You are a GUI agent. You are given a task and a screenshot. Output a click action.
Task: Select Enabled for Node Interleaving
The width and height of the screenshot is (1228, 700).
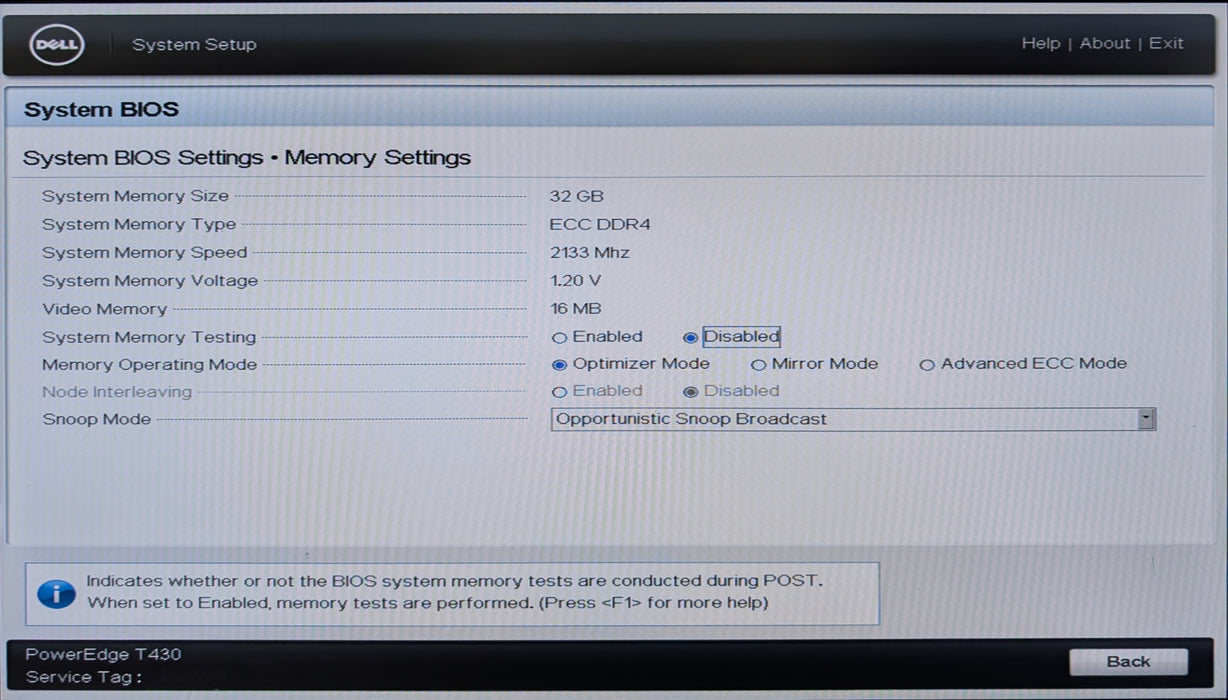597,391
